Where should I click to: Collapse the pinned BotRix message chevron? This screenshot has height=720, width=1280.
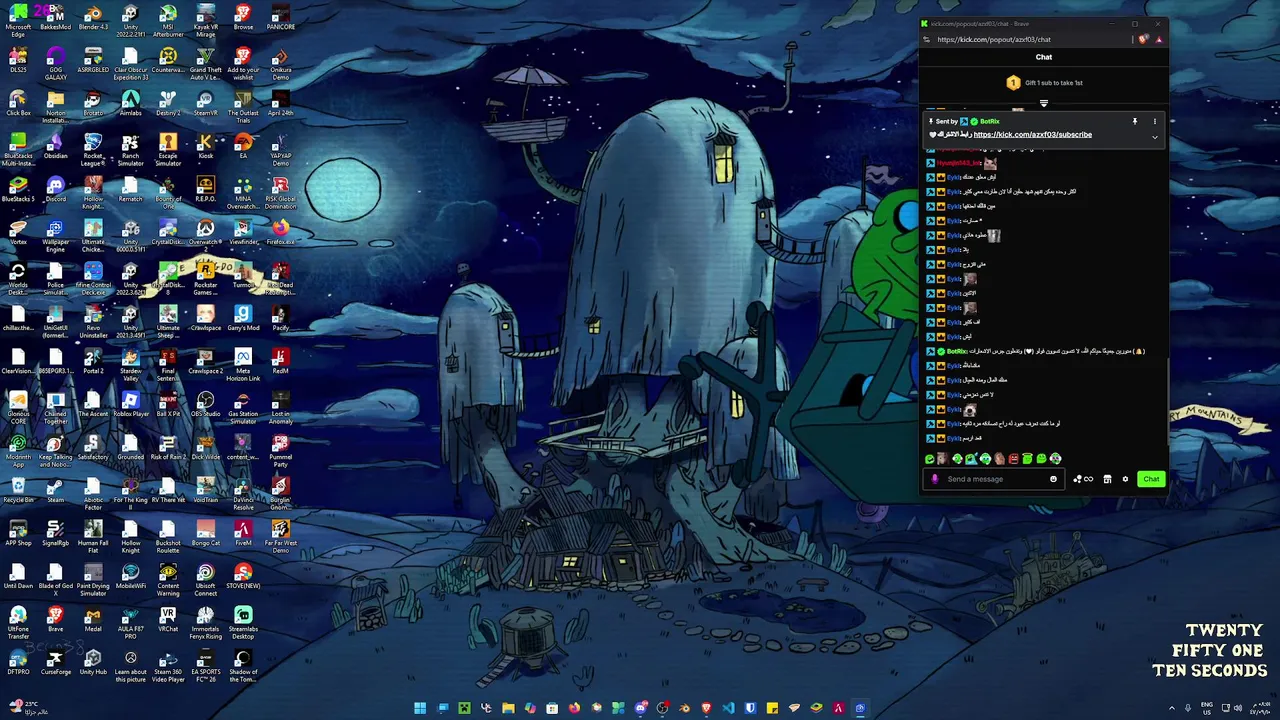click(x=1154, y=137)
